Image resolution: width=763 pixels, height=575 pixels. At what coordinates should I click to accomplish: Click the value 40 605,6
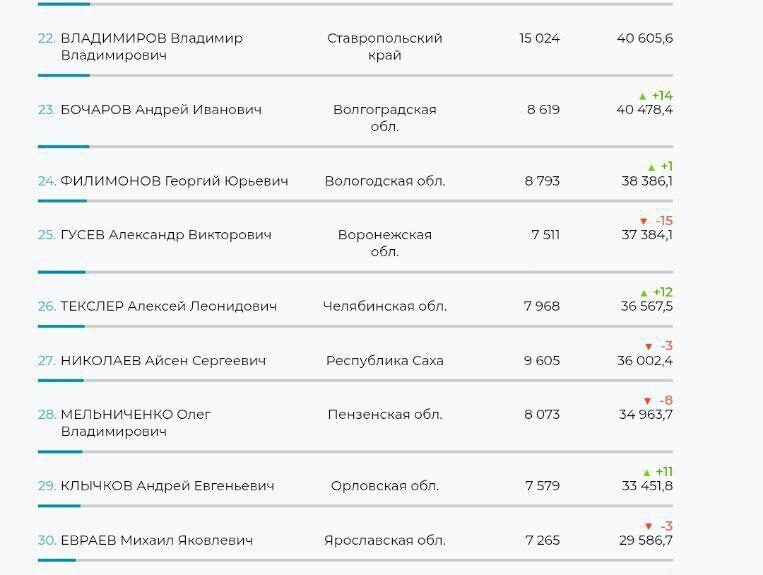coord(644,38)
